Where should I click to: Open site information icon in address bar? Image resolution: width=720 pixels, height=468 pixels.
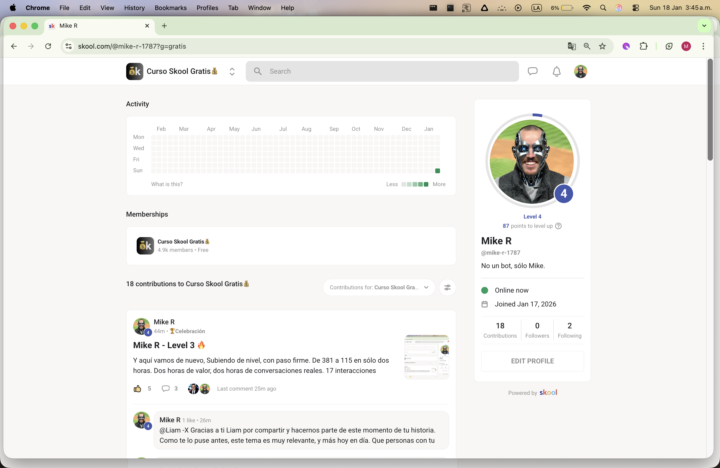point(68,46)
